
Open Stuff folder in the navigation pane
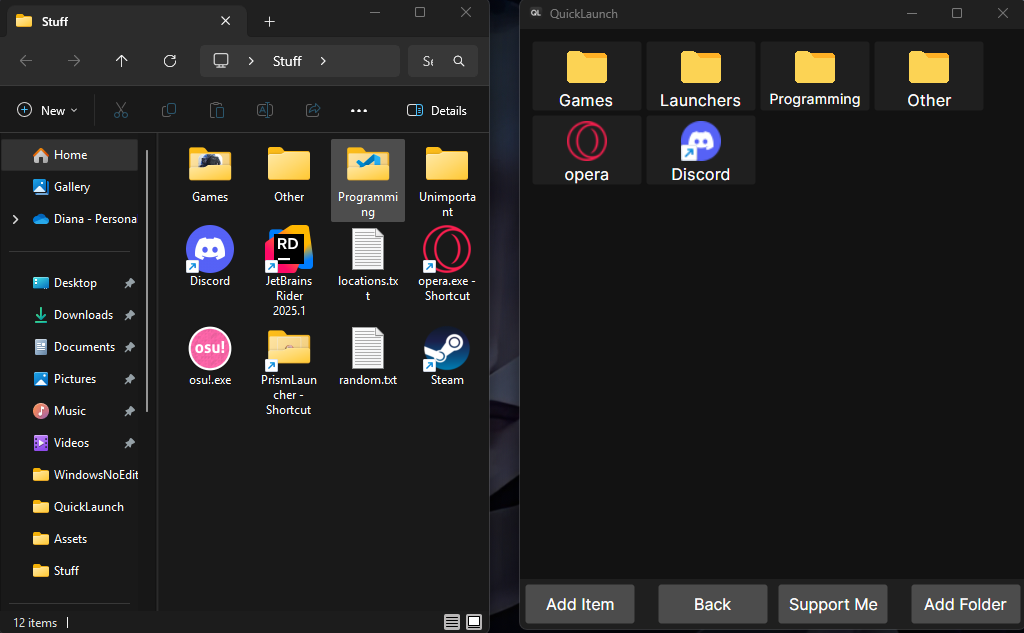click(x=70, y=571)
